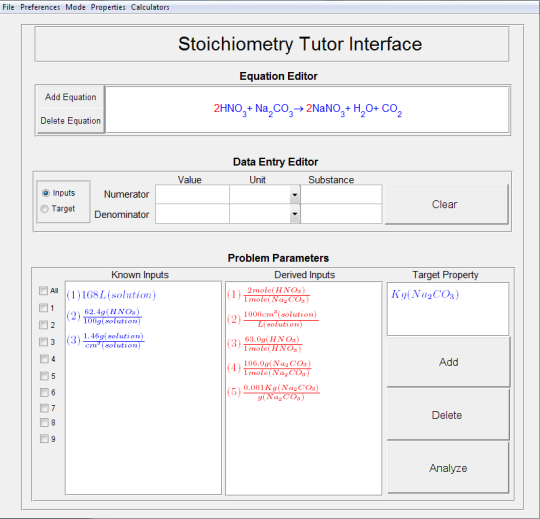
Task: Expand the Numerator unit dropdown
Action: tap(294, 195)
